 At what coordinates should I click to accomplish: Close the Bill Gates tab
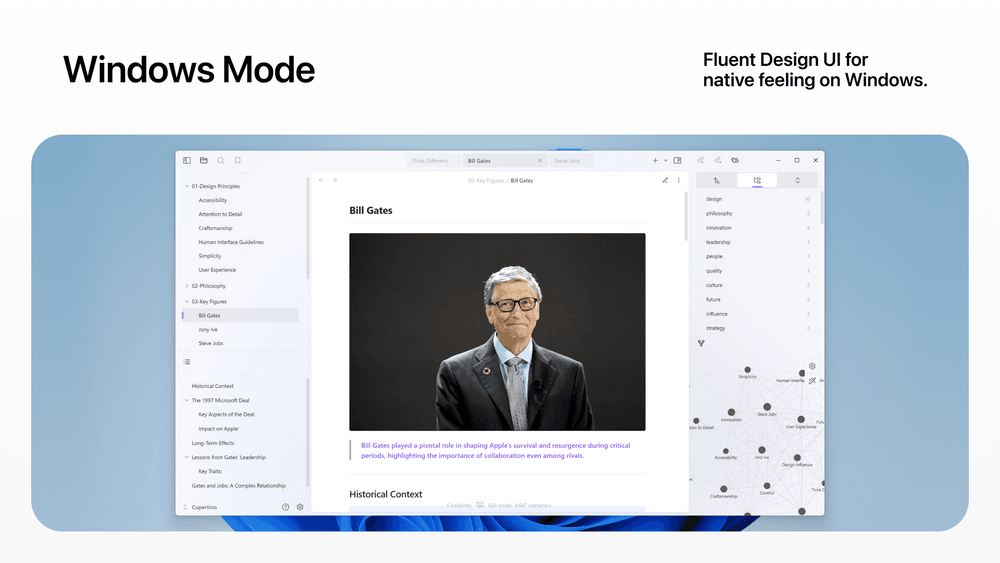[x=540, y=161]
